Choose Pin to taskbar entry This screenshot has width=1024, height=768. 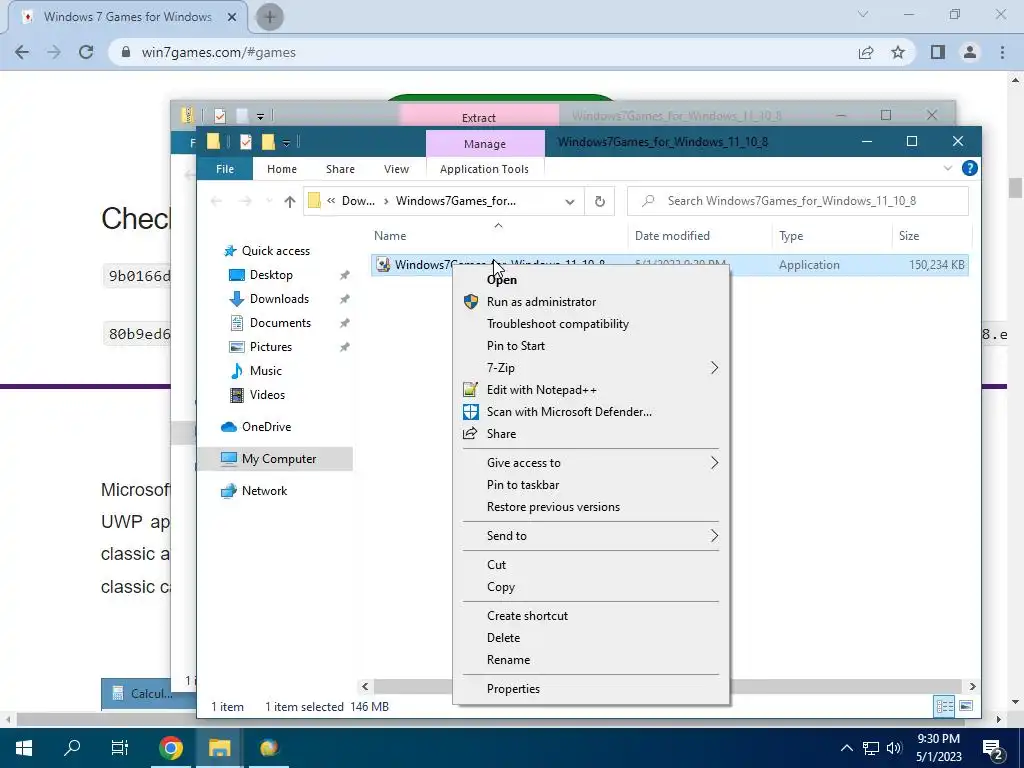coord(522,485)
